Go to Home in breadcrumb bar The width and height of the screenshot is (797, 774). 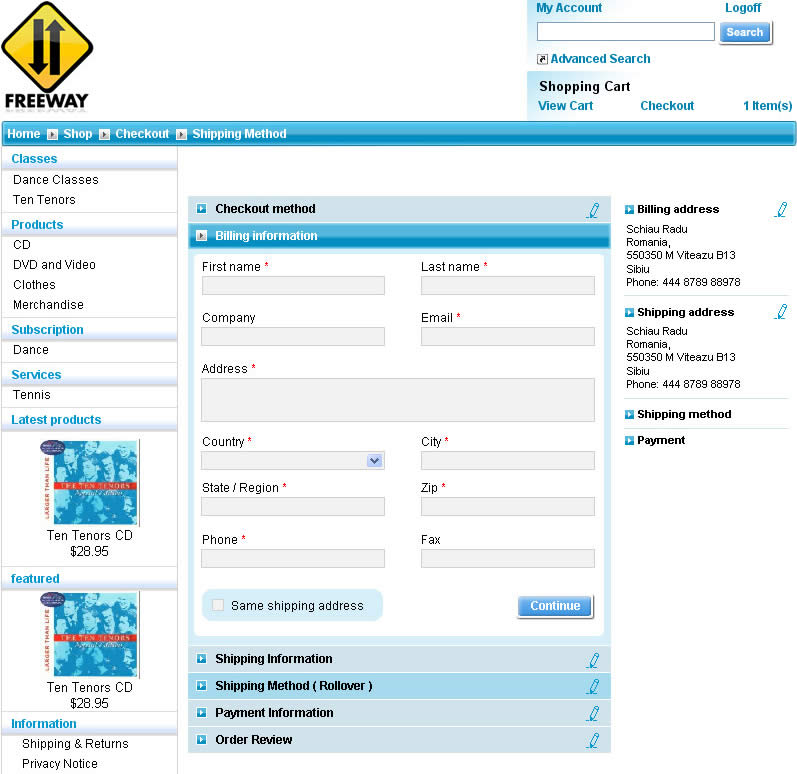click(x=24, y=134)
